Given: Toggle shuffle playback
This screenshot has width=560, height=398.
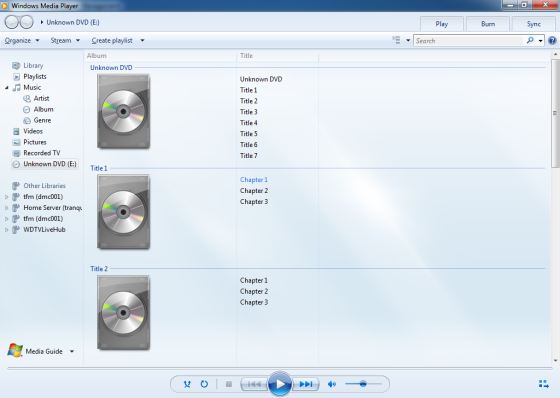Looking at the screenshot, I should [187, 384].
